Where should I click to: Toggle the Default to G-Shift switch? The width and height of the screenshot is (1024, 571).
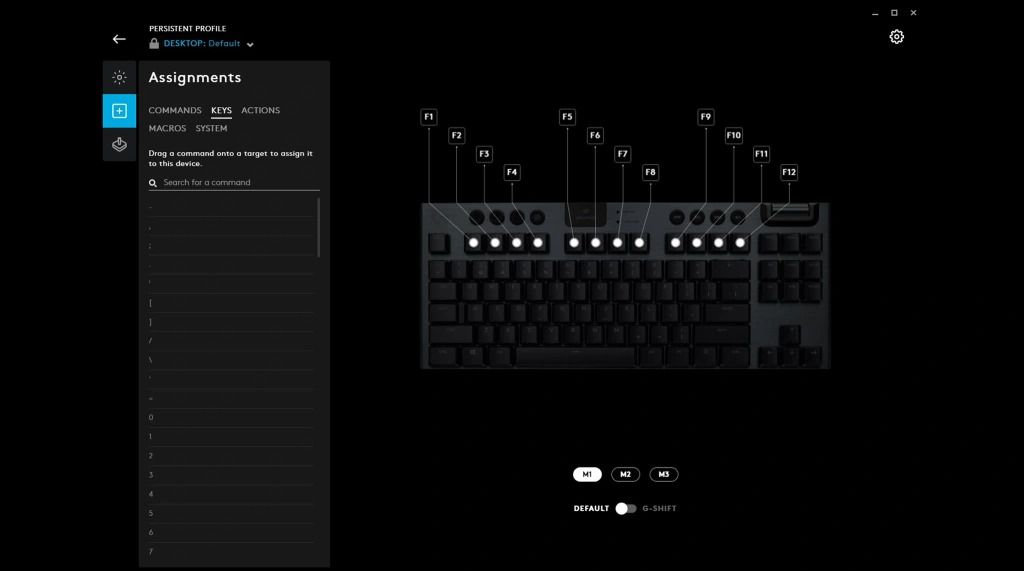[626, 508]
